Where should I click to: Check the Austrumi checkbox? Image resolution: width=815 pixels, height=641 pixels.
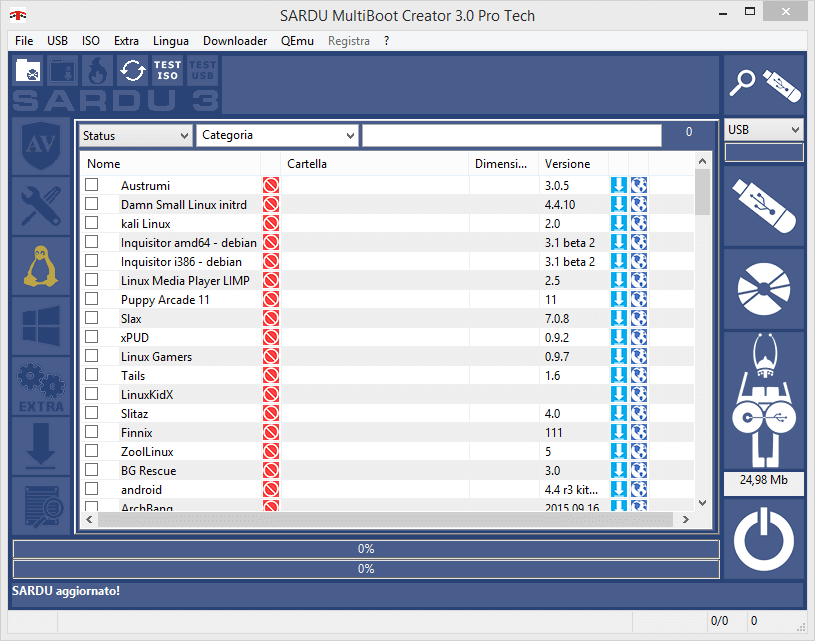tap(91, 185)
